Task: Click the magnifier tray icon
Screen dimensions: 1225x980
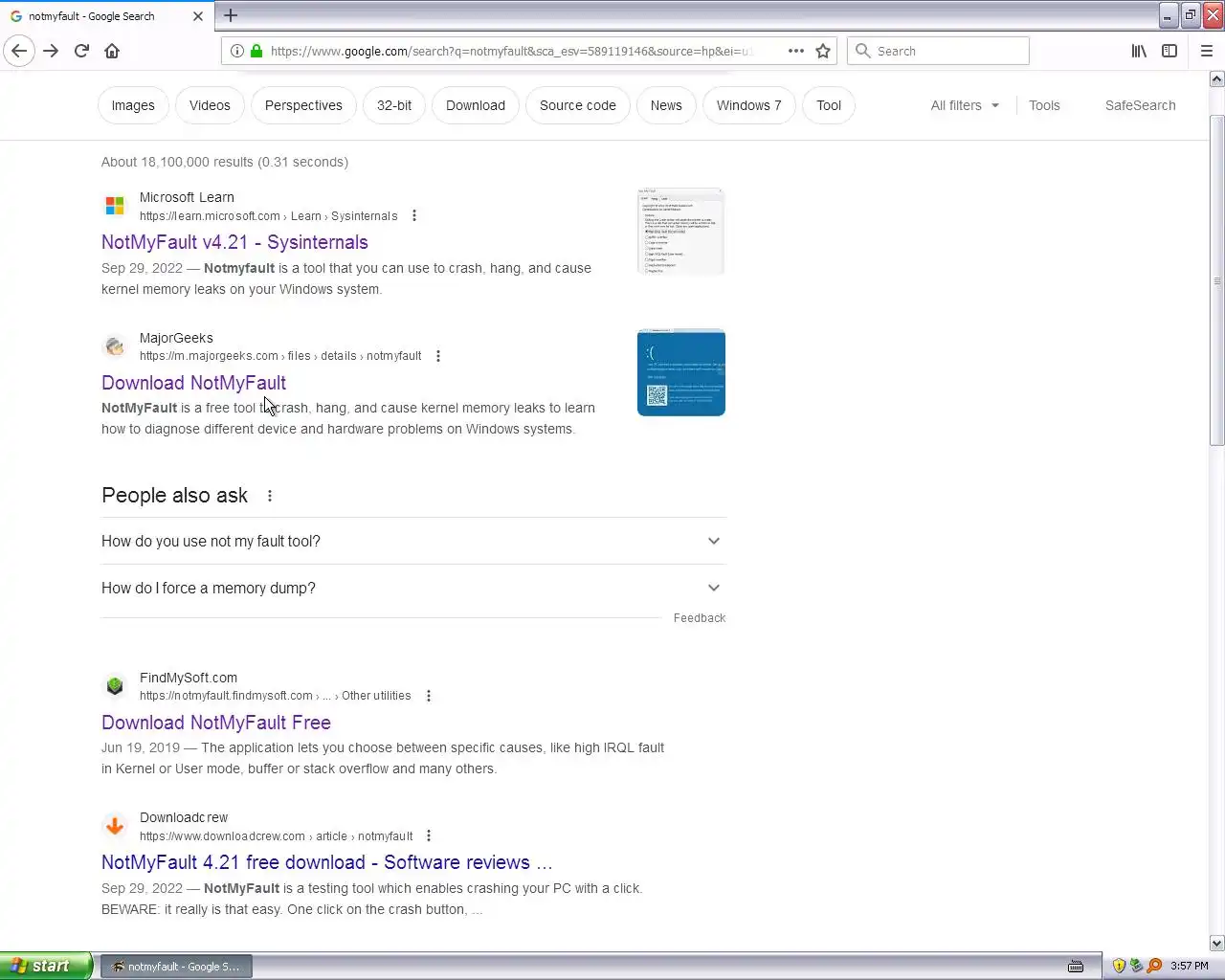Action: pyautogui.click(x=1154, y=967)
